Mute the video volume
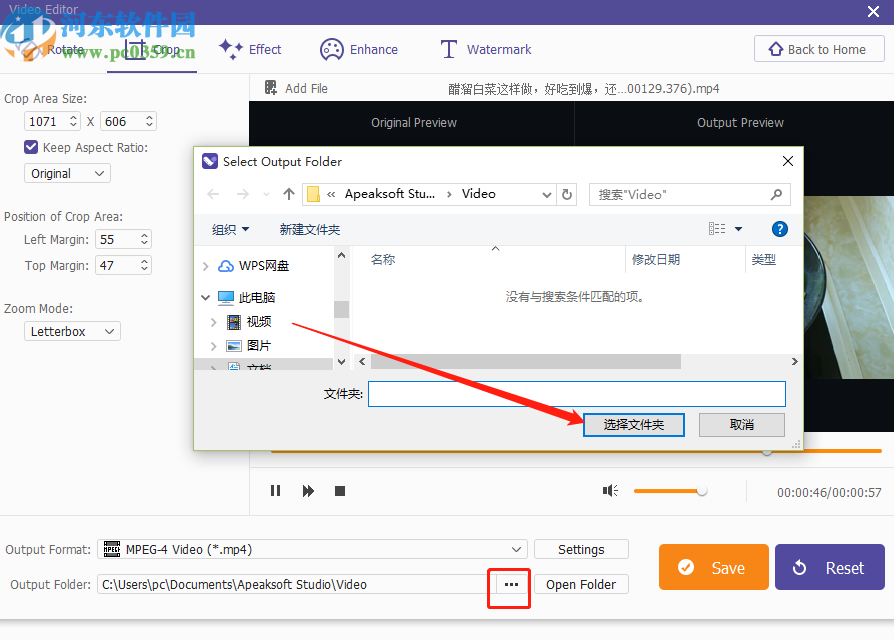 (610, 491)
